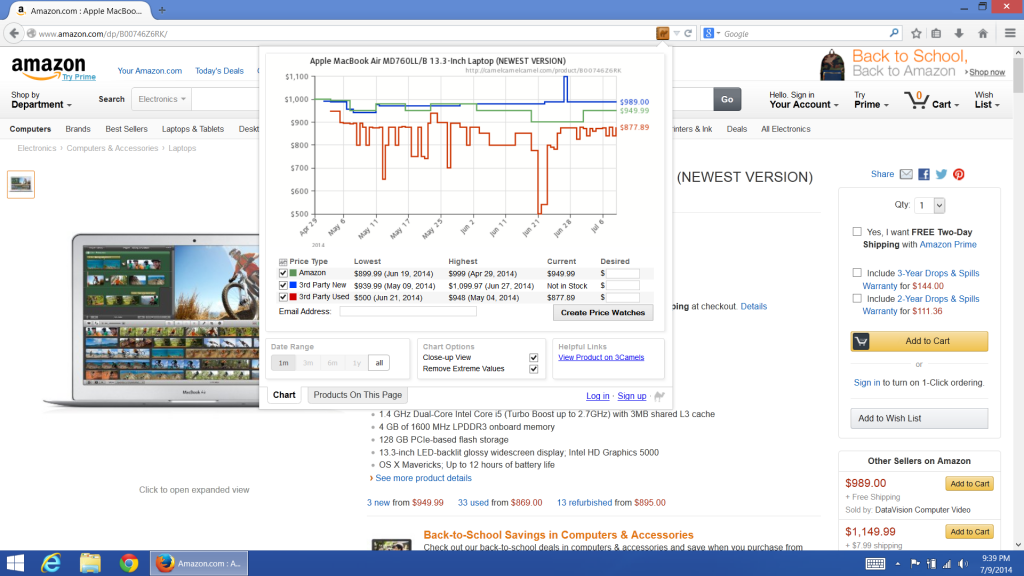Click the yellow Add to Cart button
The image size is (1024, 576).
click(919, 341)
